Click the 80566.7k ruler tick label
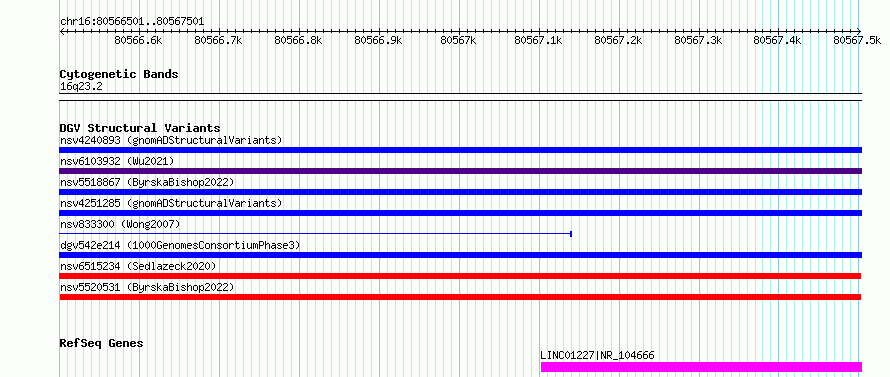 click(219, 40)
